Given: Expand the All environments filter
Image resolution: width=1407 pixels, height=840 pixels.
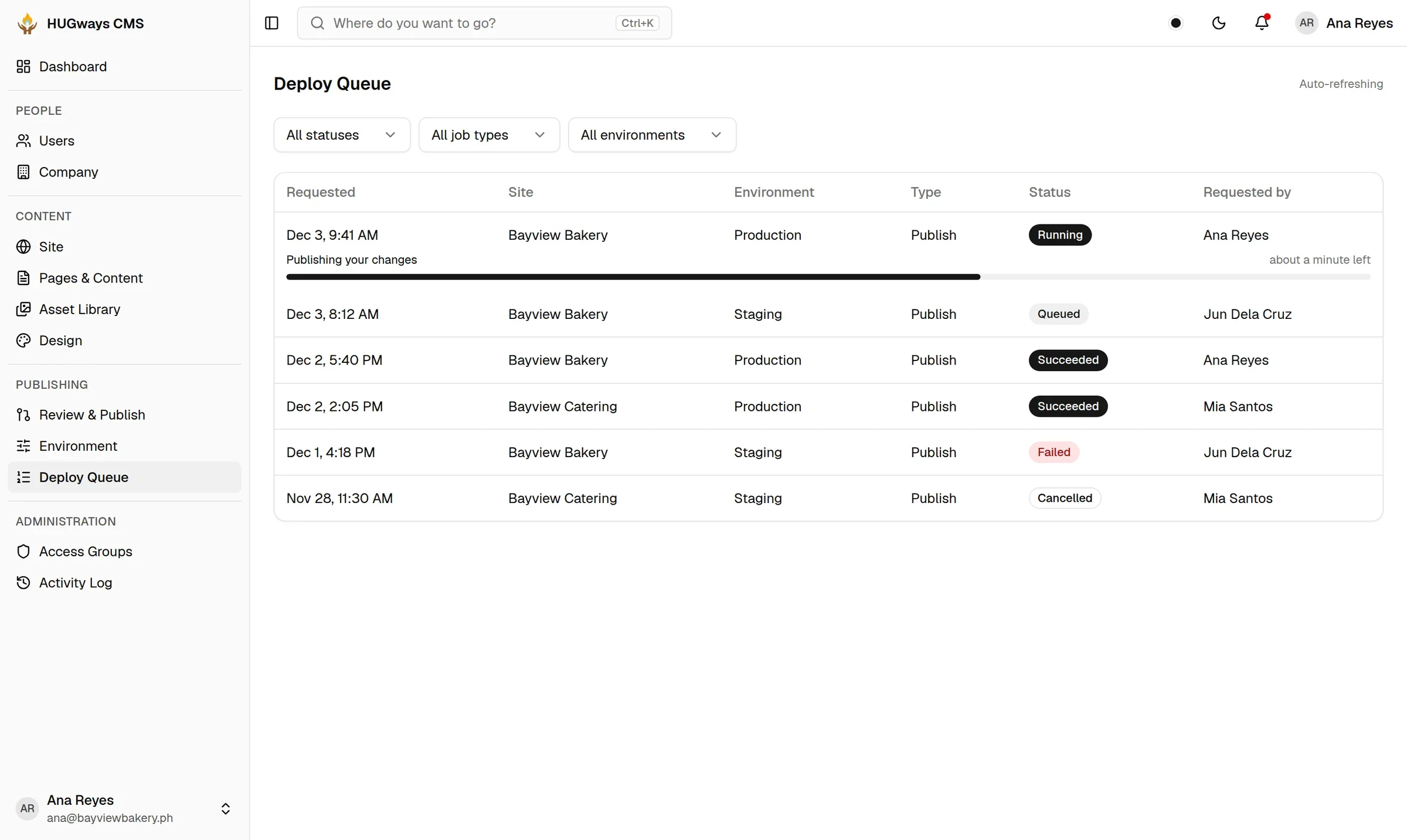Looking at the screenshot, I should (652, 135).
